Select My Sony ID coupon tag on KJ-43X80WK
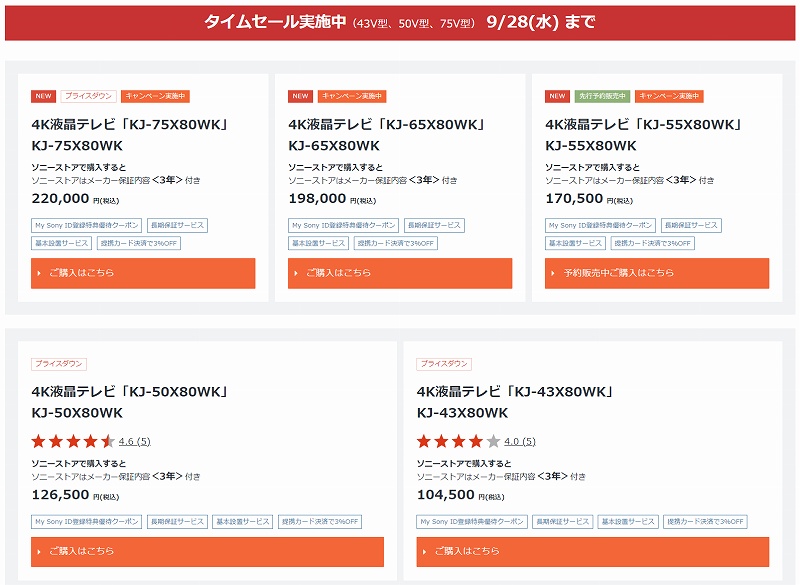The image size is (800, 585). (x=472, y=522)
